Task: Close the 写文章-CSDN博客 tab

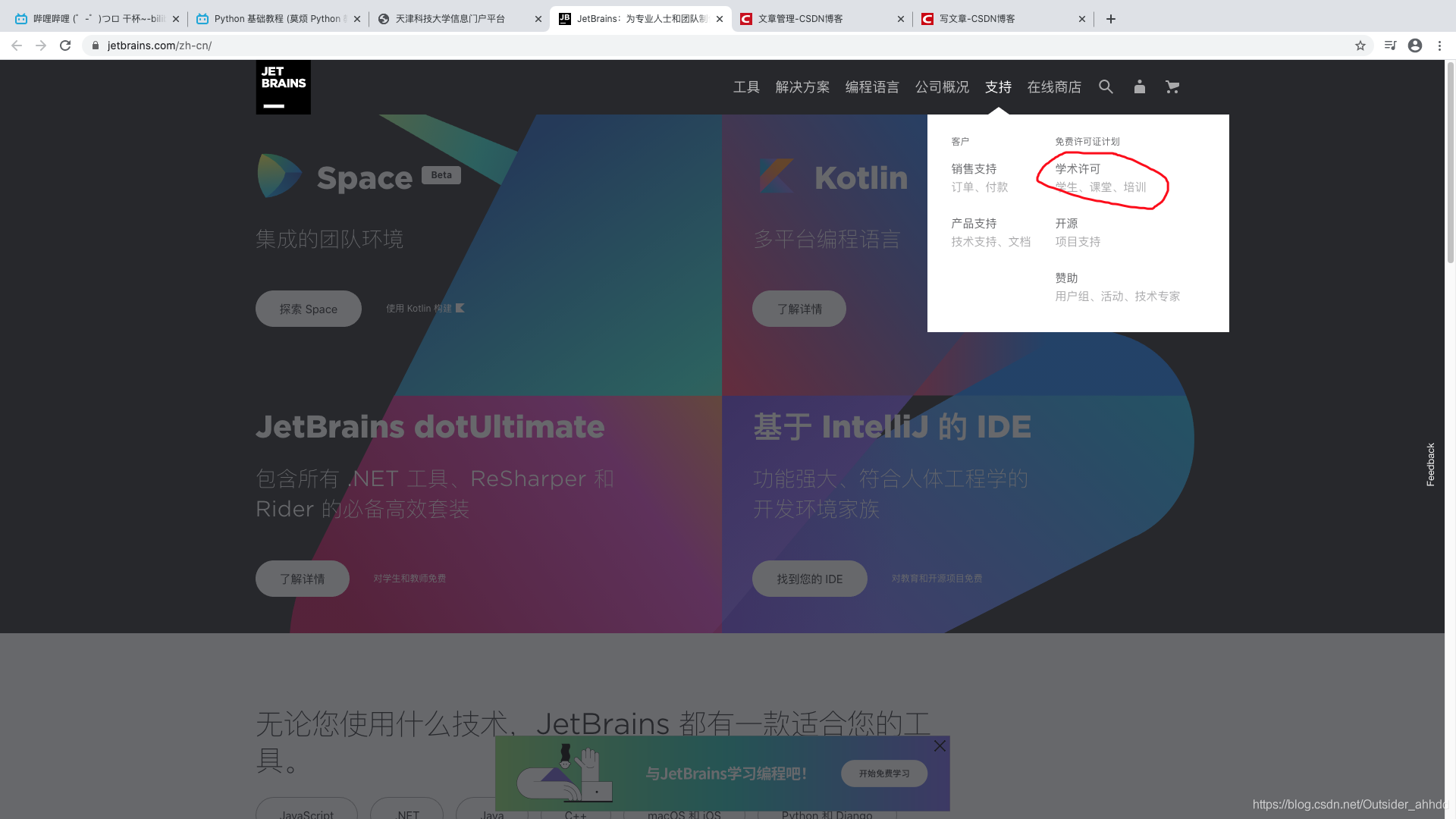Action: click(1082, 19)
